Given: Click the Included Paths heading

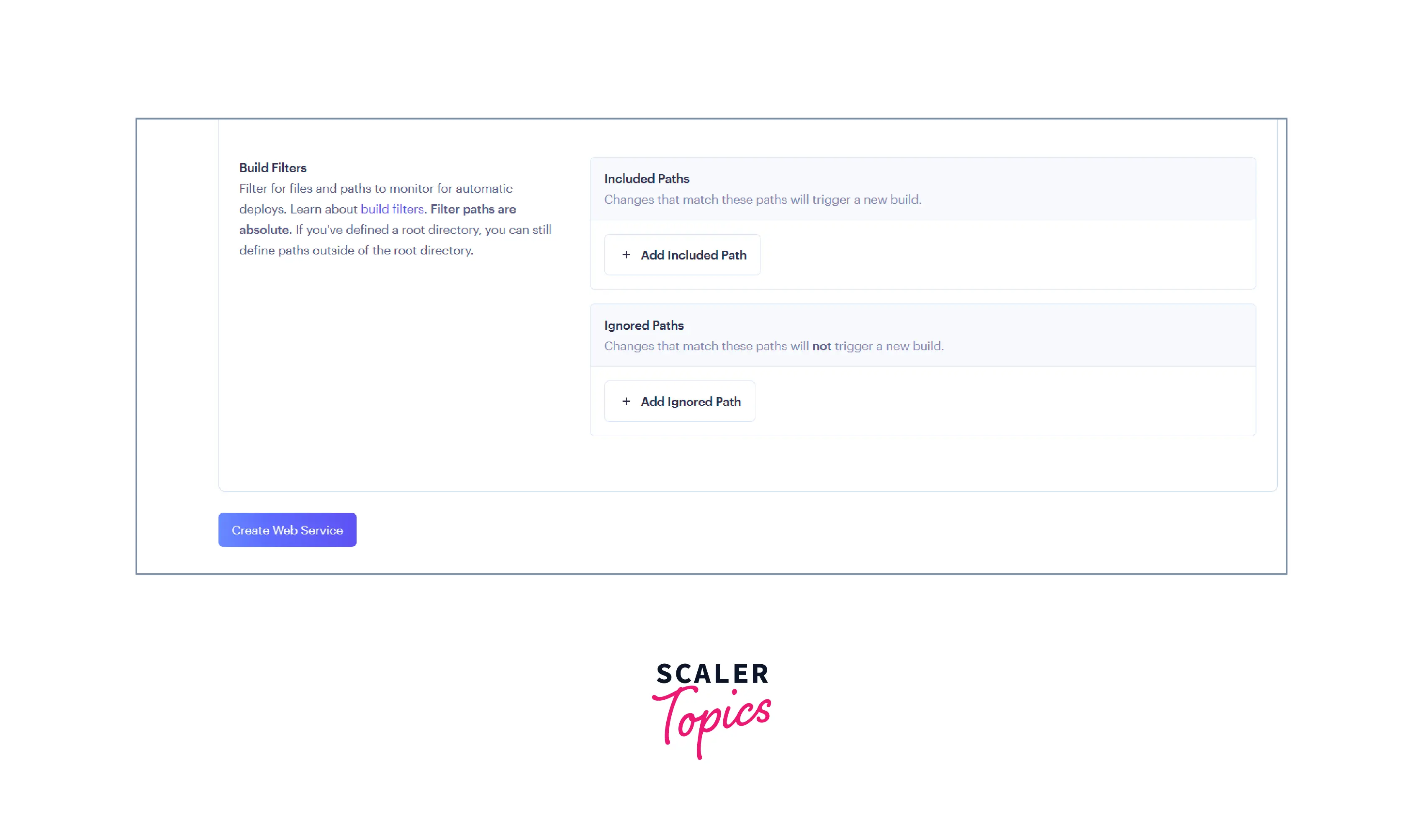Looking at the screenshot, I should pos(646,179).
